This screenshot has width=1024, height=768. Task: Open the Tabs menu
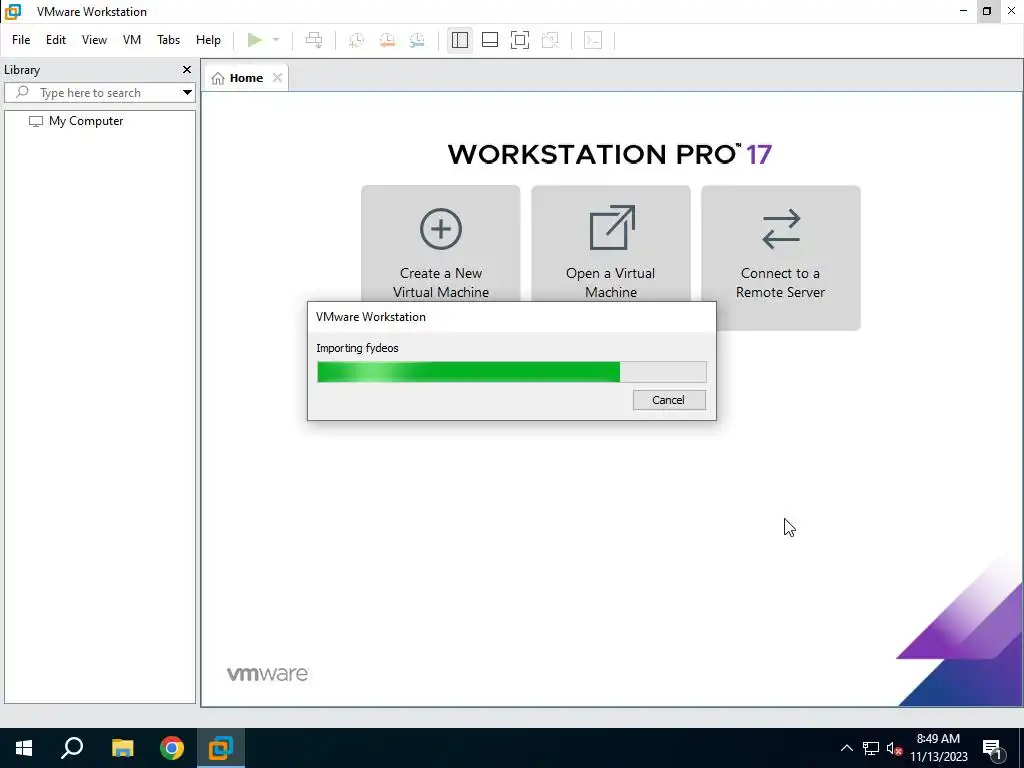168,40
